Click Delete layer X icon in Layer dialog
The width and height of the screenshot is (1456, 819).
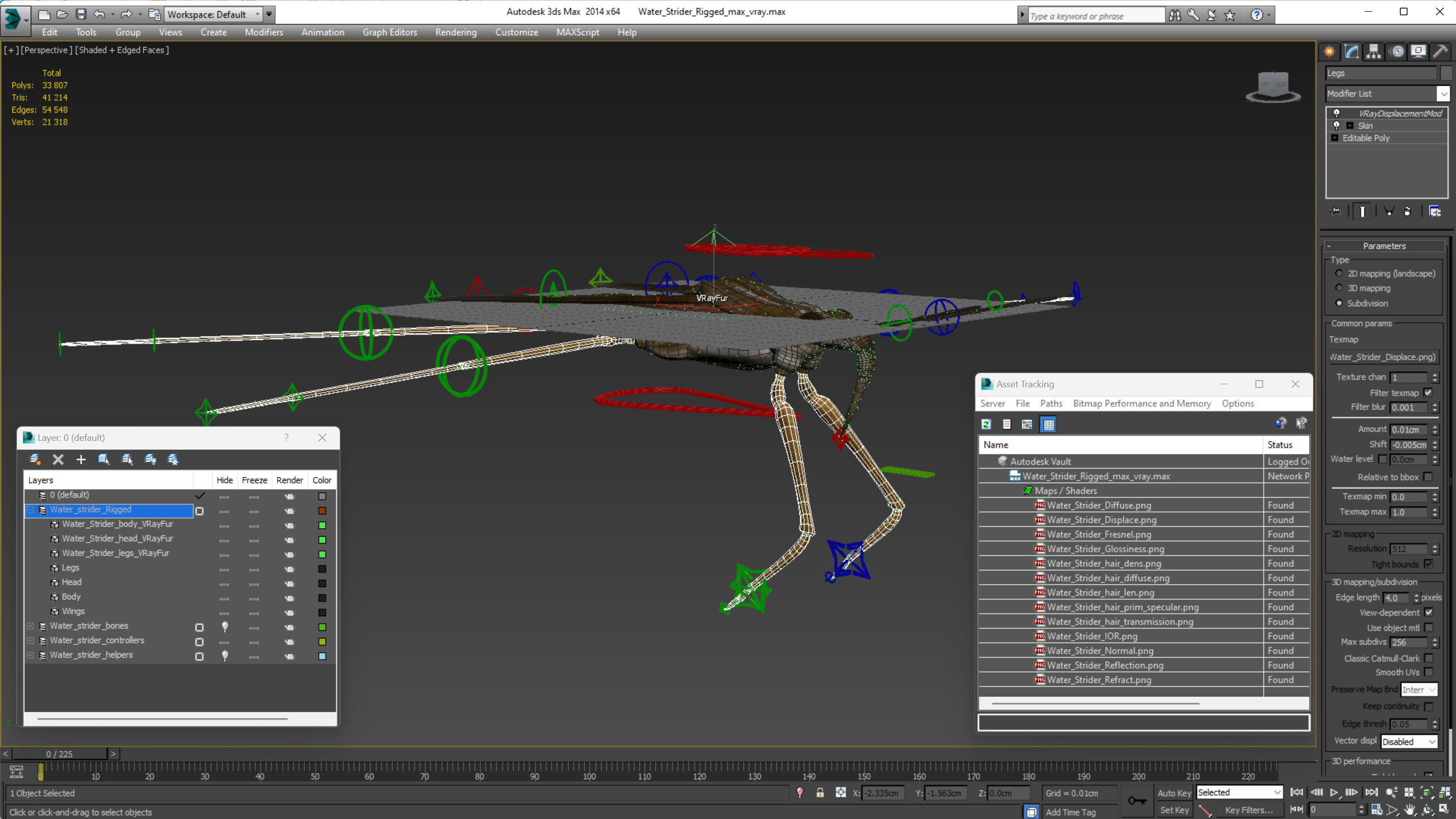click(58, 460)
